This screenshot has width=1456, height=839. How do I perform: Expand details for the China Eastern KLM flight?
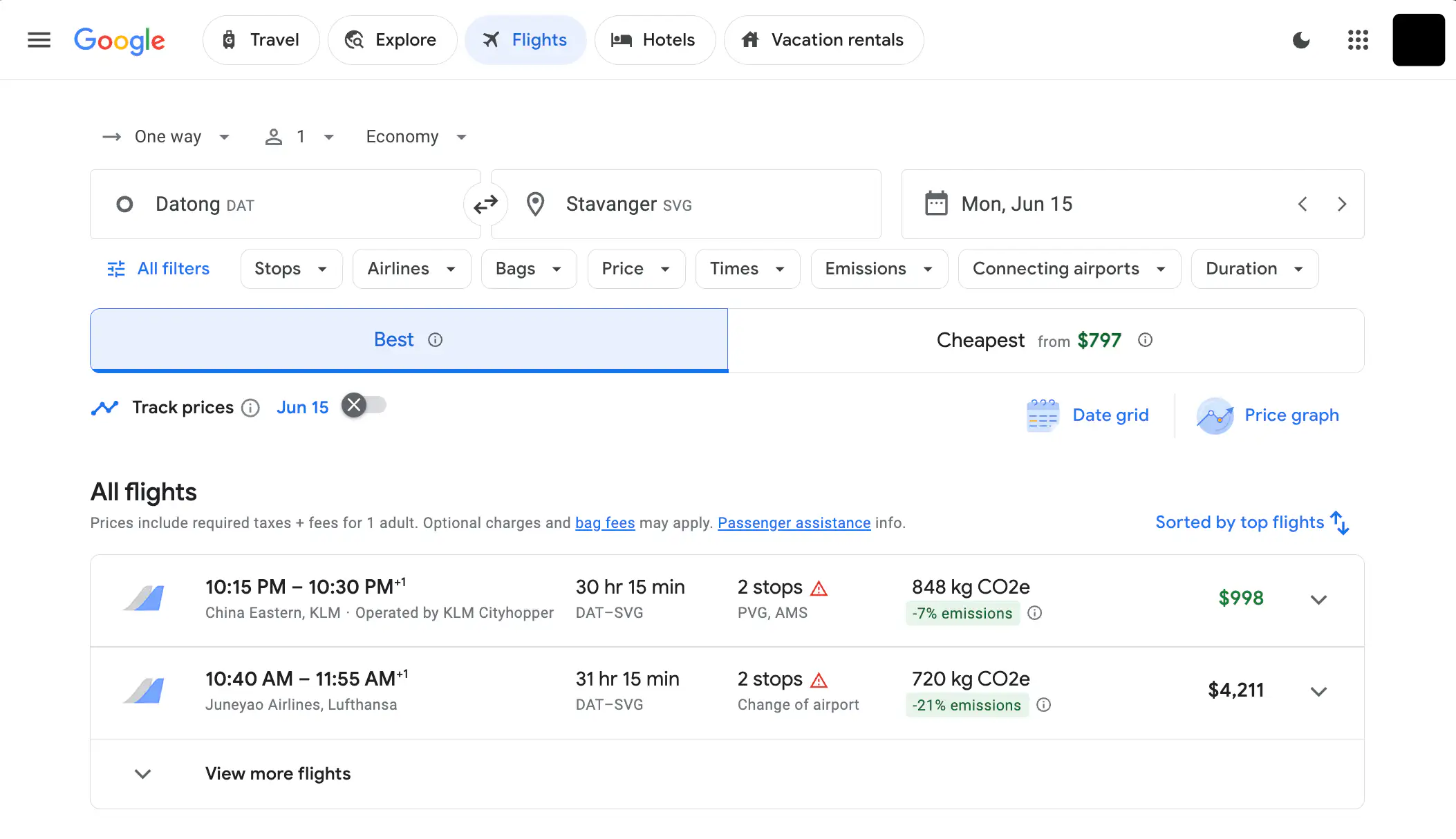[1318, 599]
